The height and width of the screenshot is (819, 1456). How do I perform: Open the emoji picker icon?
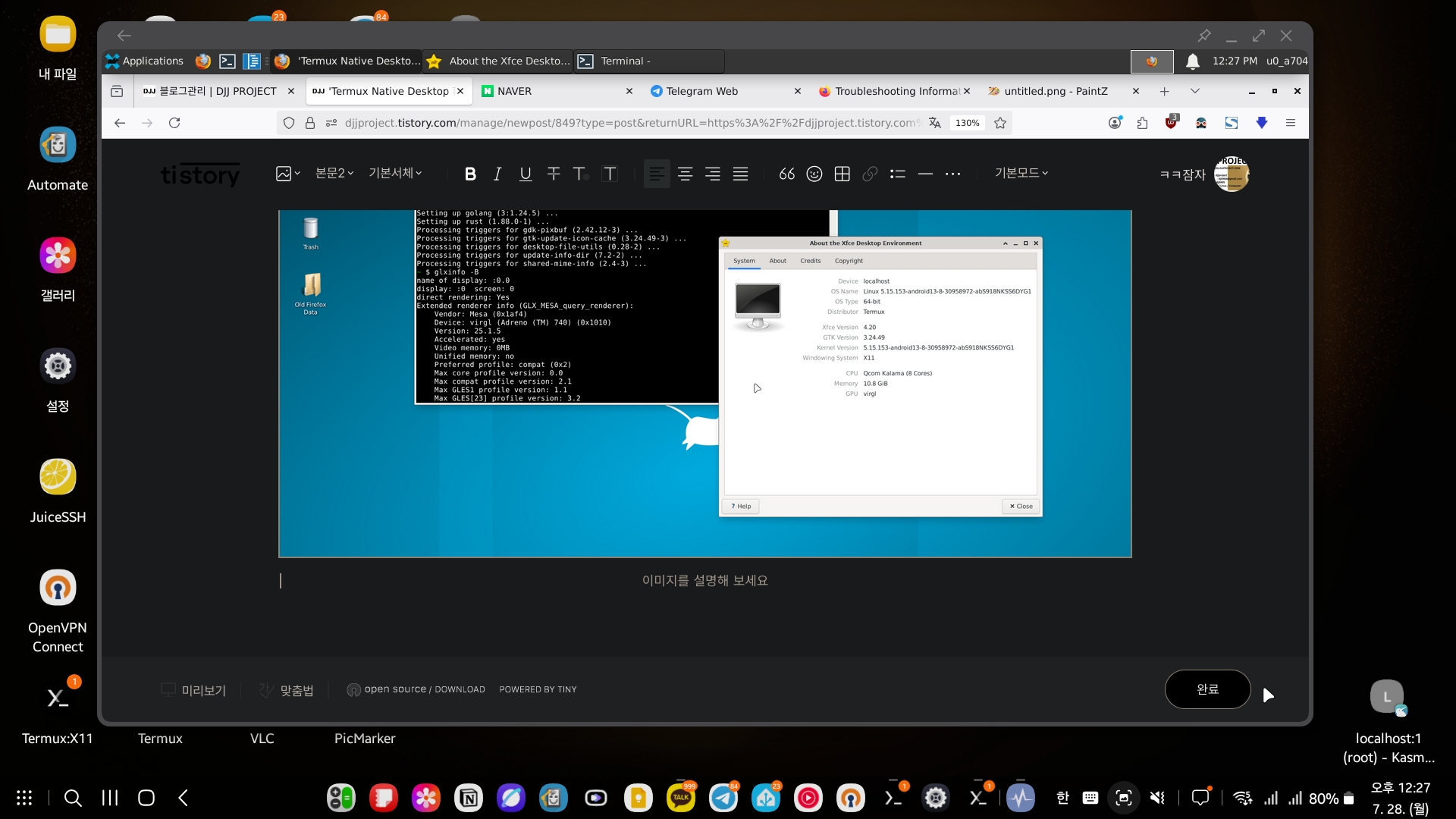pyautogui.click(x=814, y=174)
